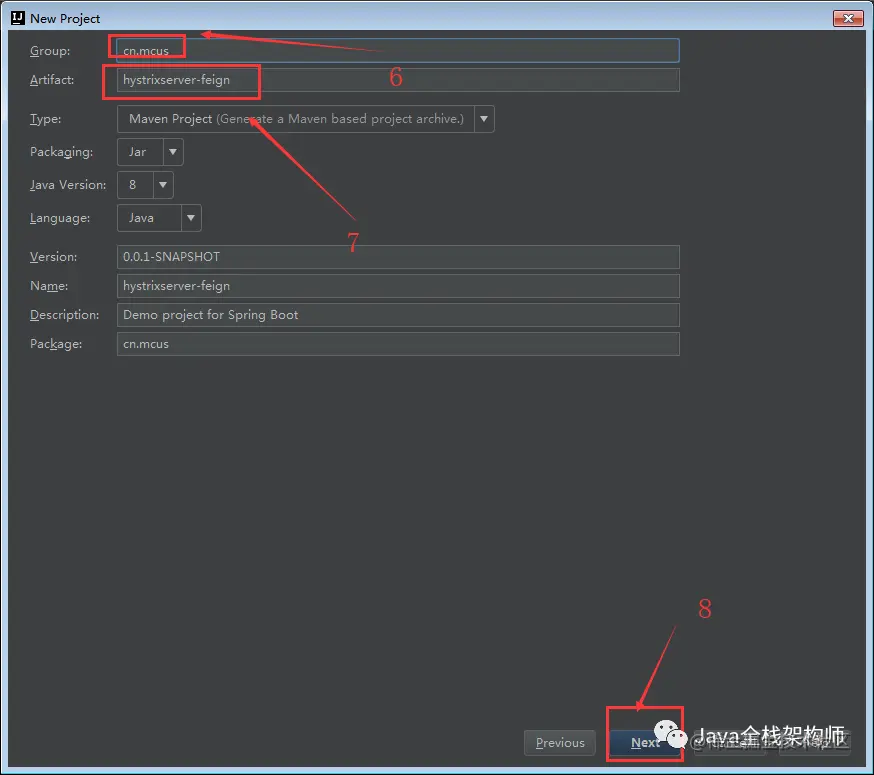Click the Description input field
The height and width of the screenshot is (775, 874).
(398, 315)
